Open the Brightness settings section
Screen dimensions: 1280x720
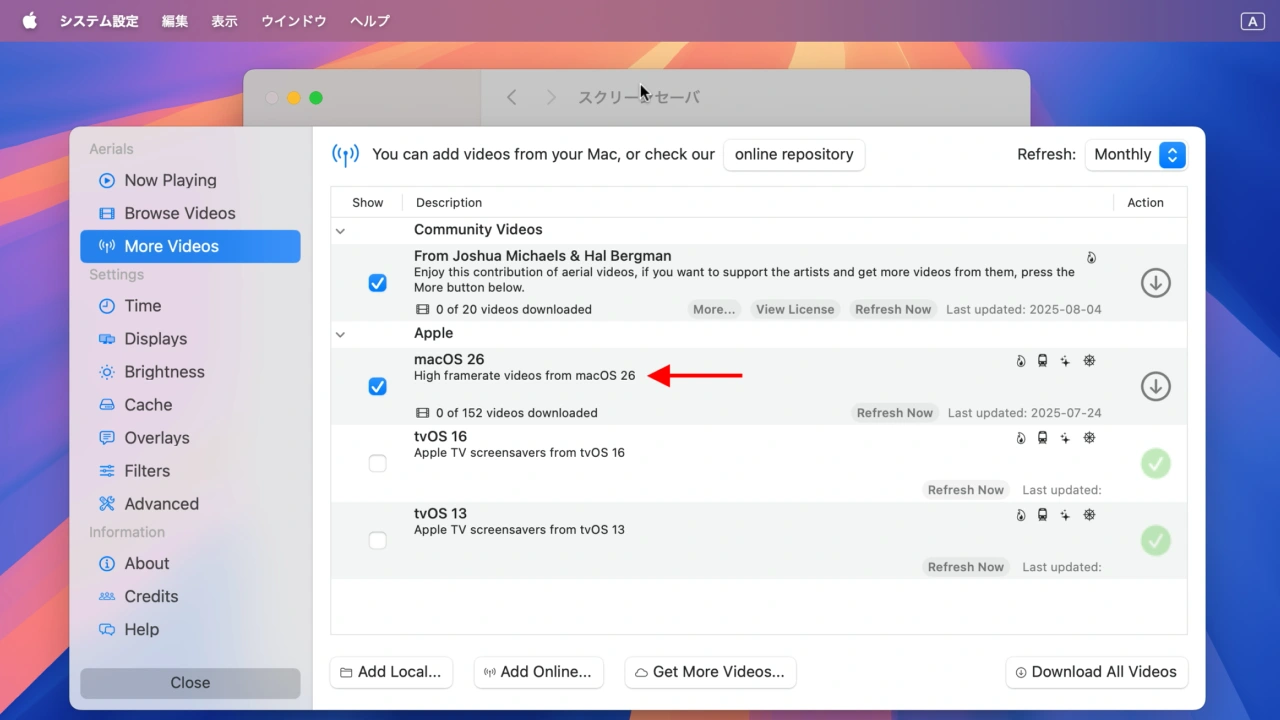[164, 372]
